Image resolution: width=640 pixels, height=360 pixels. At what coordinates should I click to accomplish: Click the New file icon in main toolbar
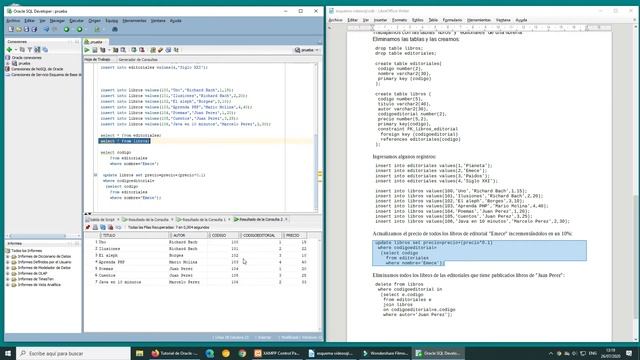coord(11,29)
